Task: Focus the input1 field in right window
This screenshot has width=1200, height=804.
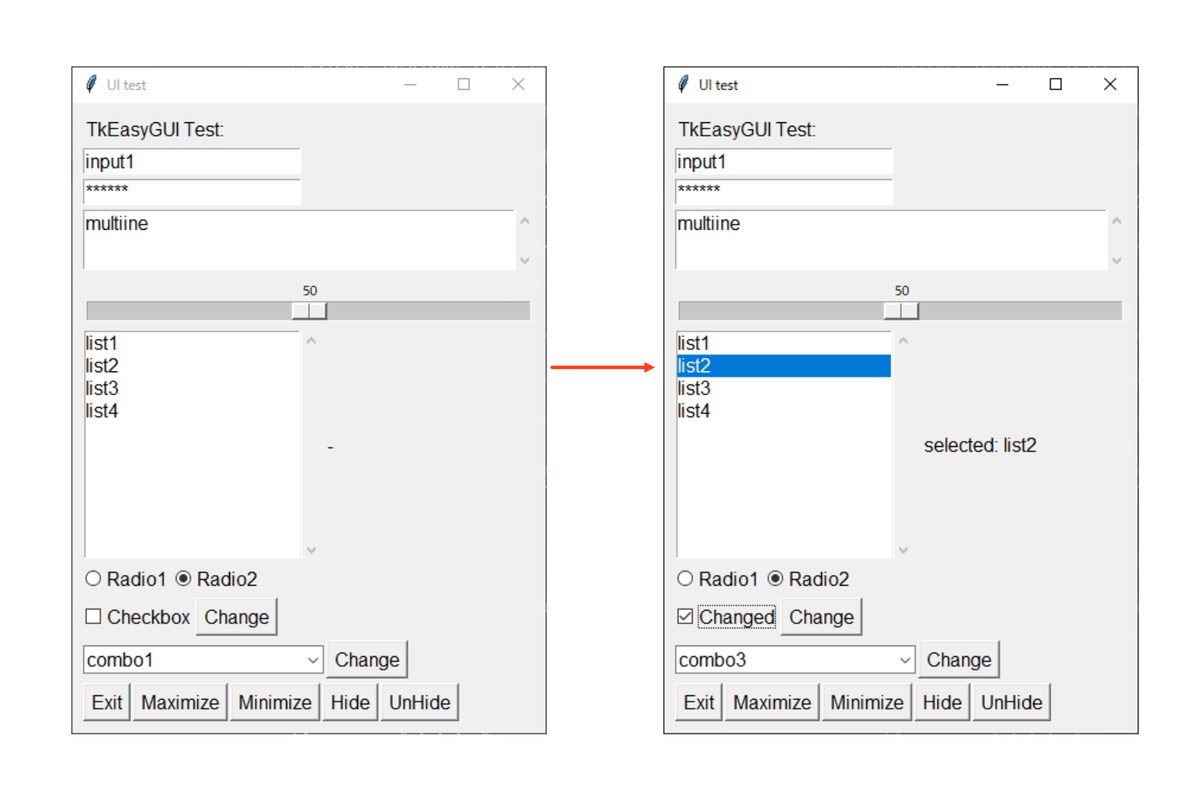Action: click(x=784, y=162)
